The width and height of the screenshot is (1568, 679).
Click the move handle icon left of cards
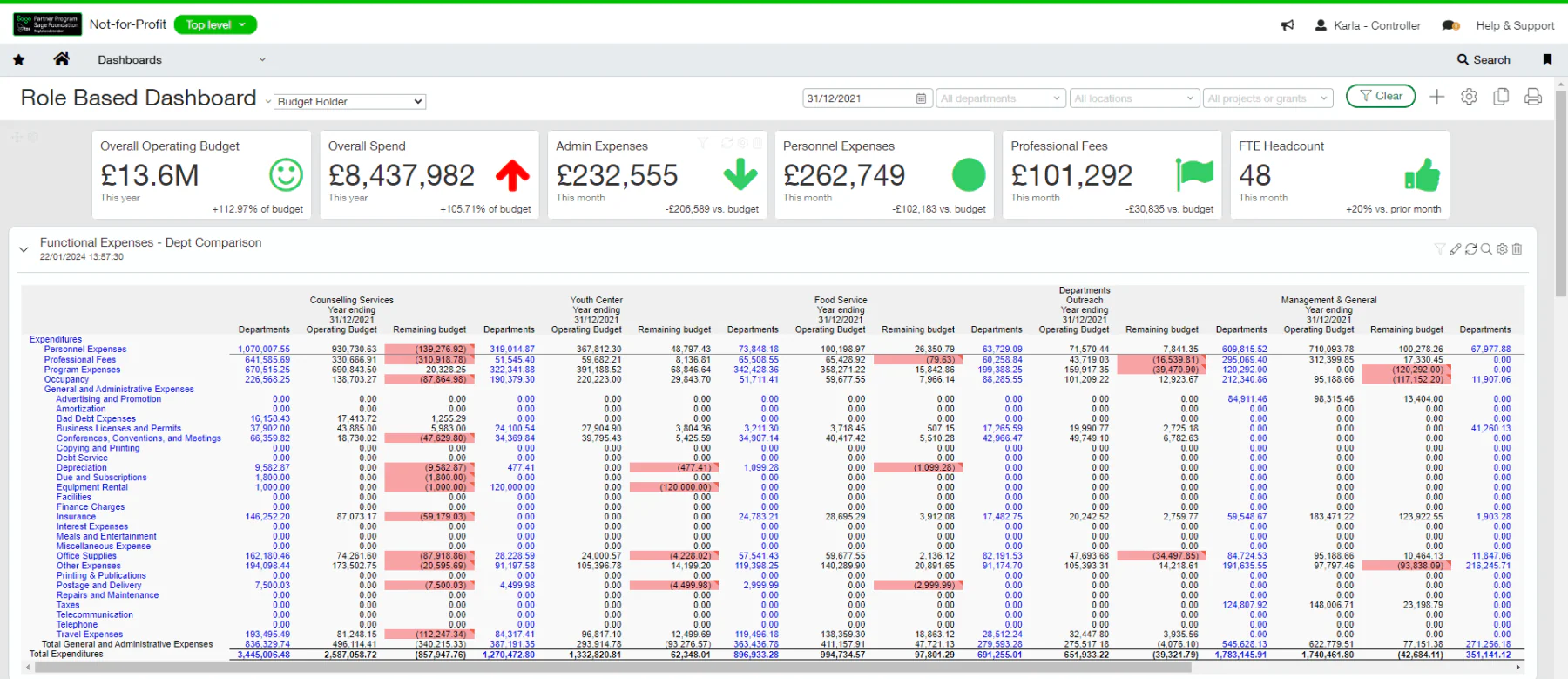[17, 137]
